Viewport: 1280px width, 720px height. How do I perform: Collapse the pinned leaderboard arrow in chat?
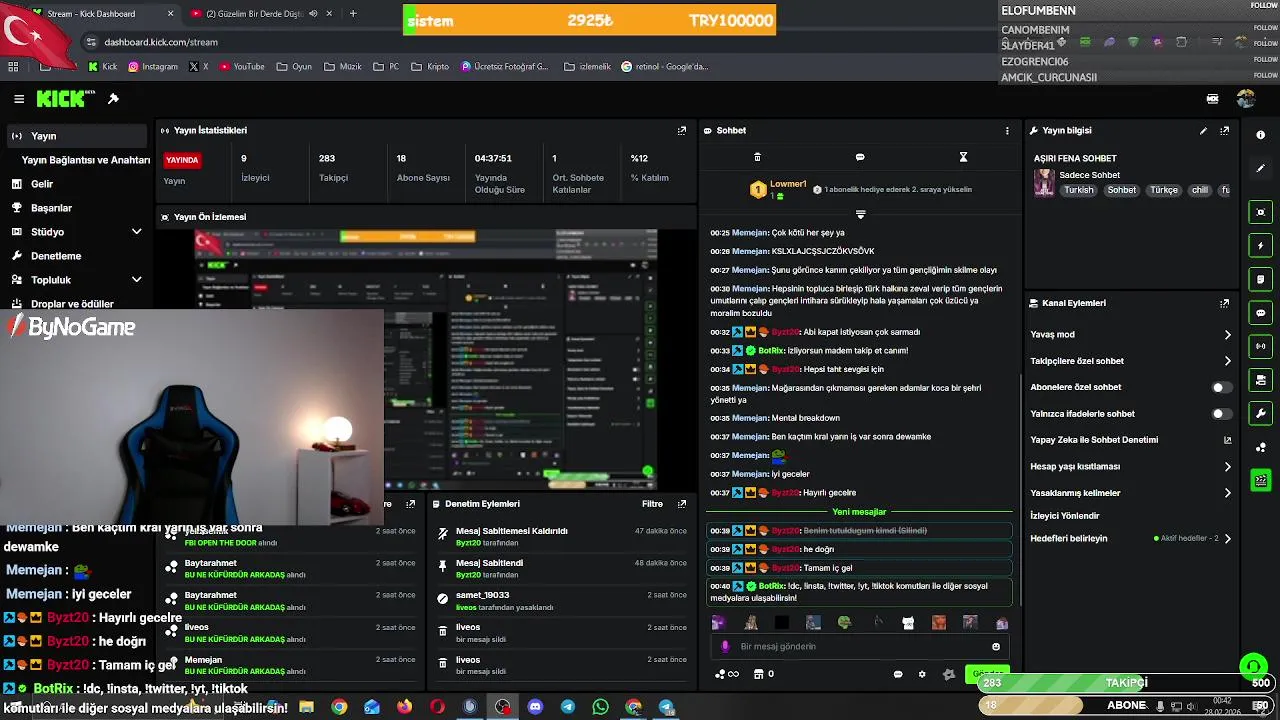point(860,214)
